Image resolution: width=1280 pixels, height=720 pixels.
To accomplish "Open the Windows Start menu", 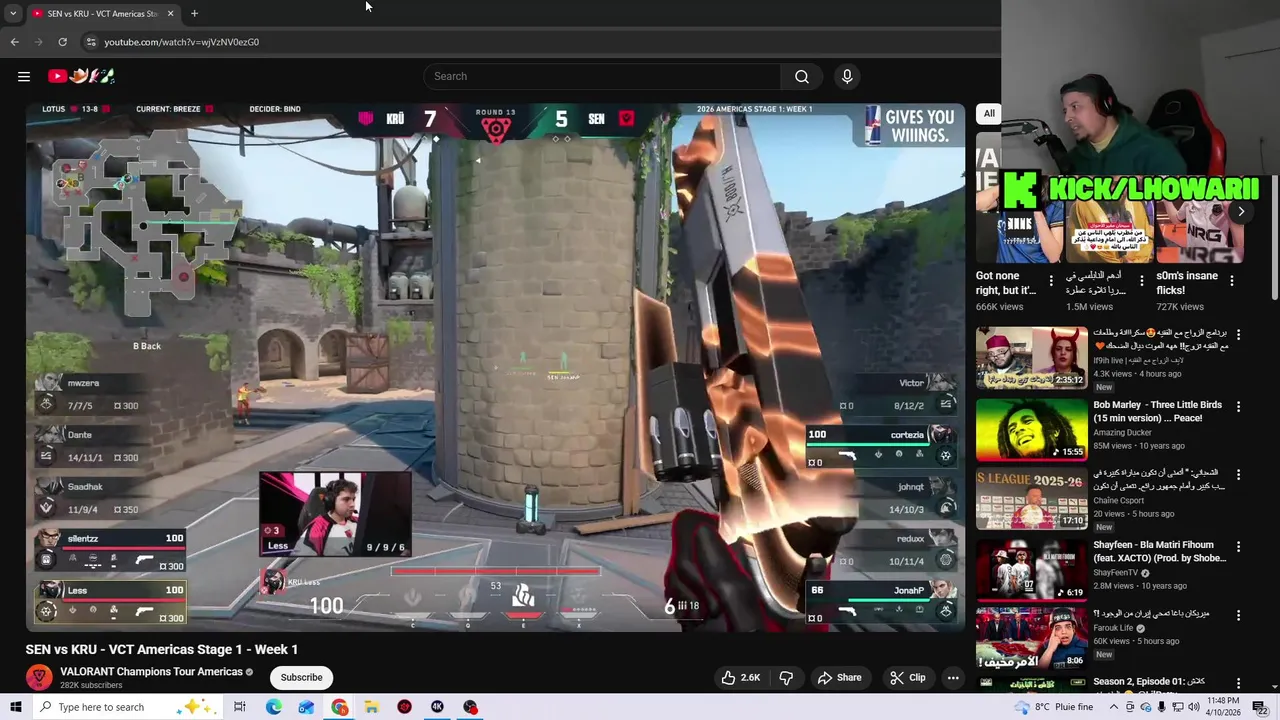I will coord(15,707).
